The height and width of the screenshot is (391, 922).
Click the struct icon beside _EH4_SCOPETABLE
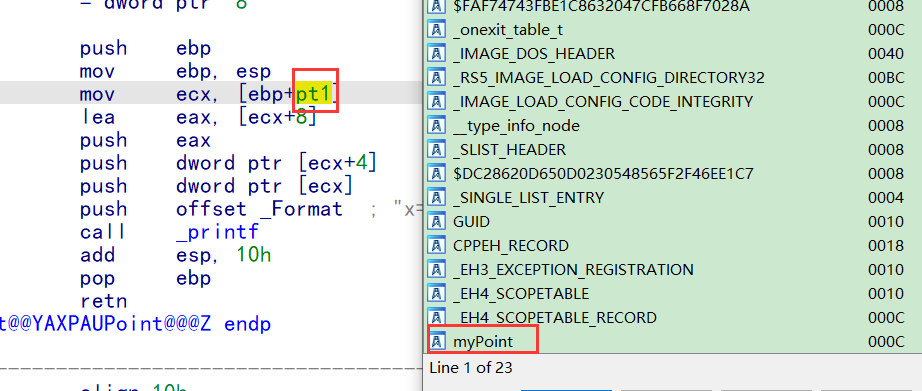coord(437,293)
